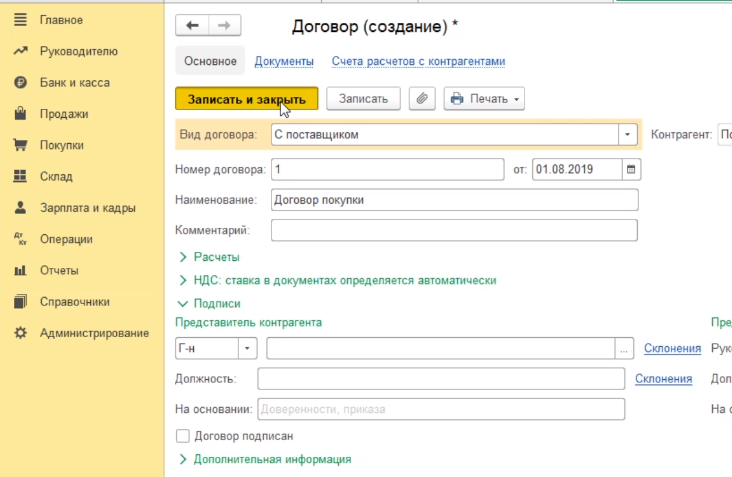Open the calendar picker for contract date

630,170
